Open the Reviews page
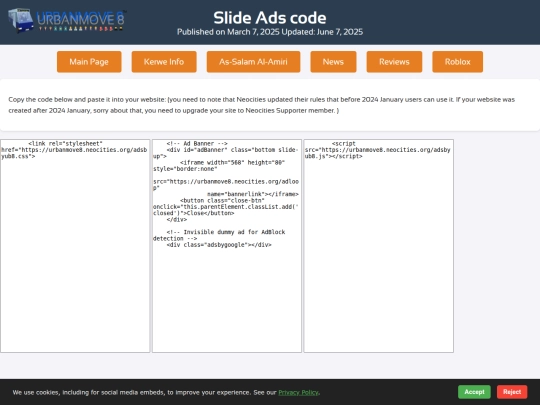The height and width of the screenshot is (405, 540). 394,62
